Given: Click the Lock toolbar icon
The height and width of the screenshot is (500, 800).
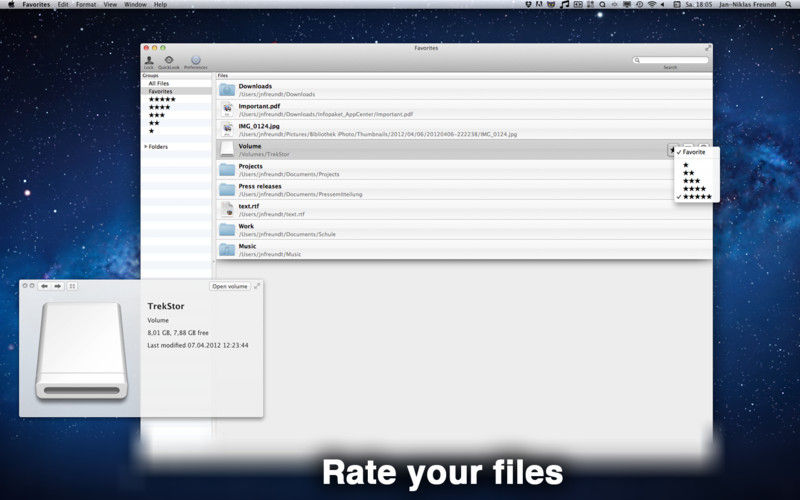Looking at the screenshot, I should tap(149, 60).
